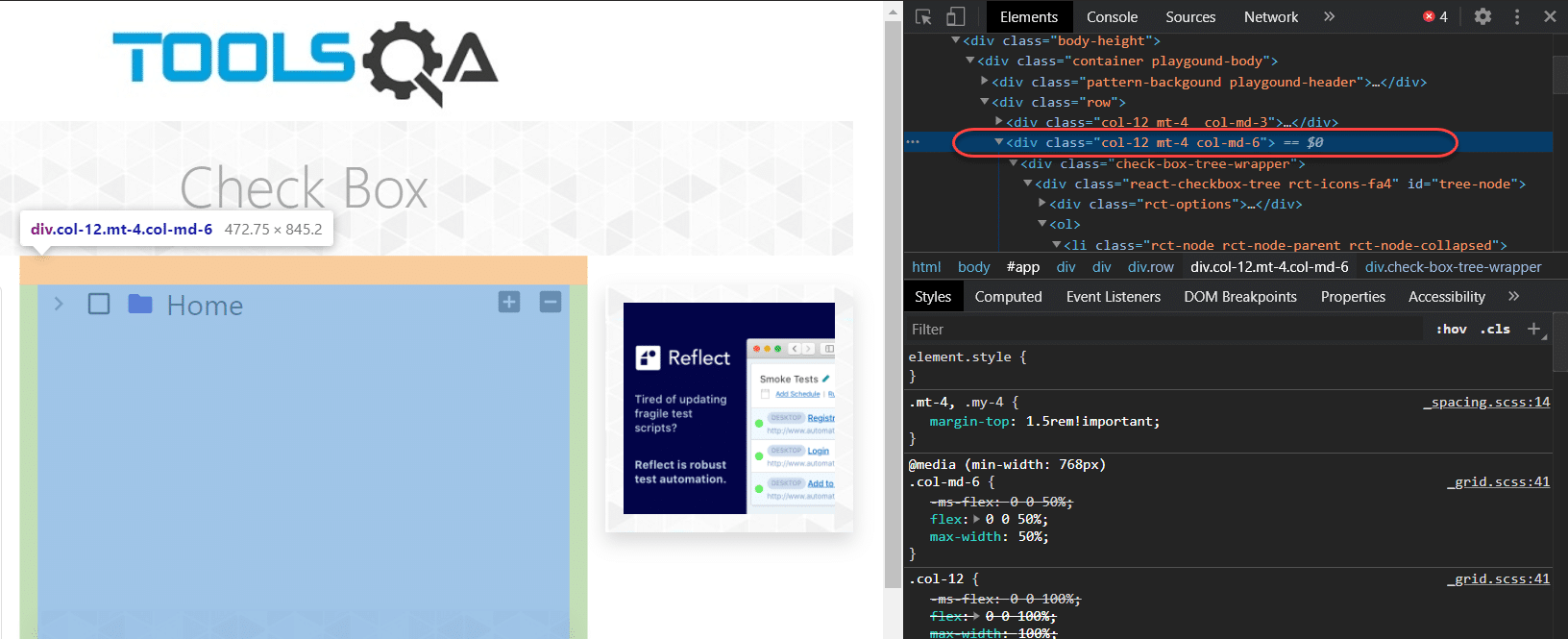This screenshot has height=639, width=1568.
Task: Switch to the Elements tab
Action: click(1029, 16)
